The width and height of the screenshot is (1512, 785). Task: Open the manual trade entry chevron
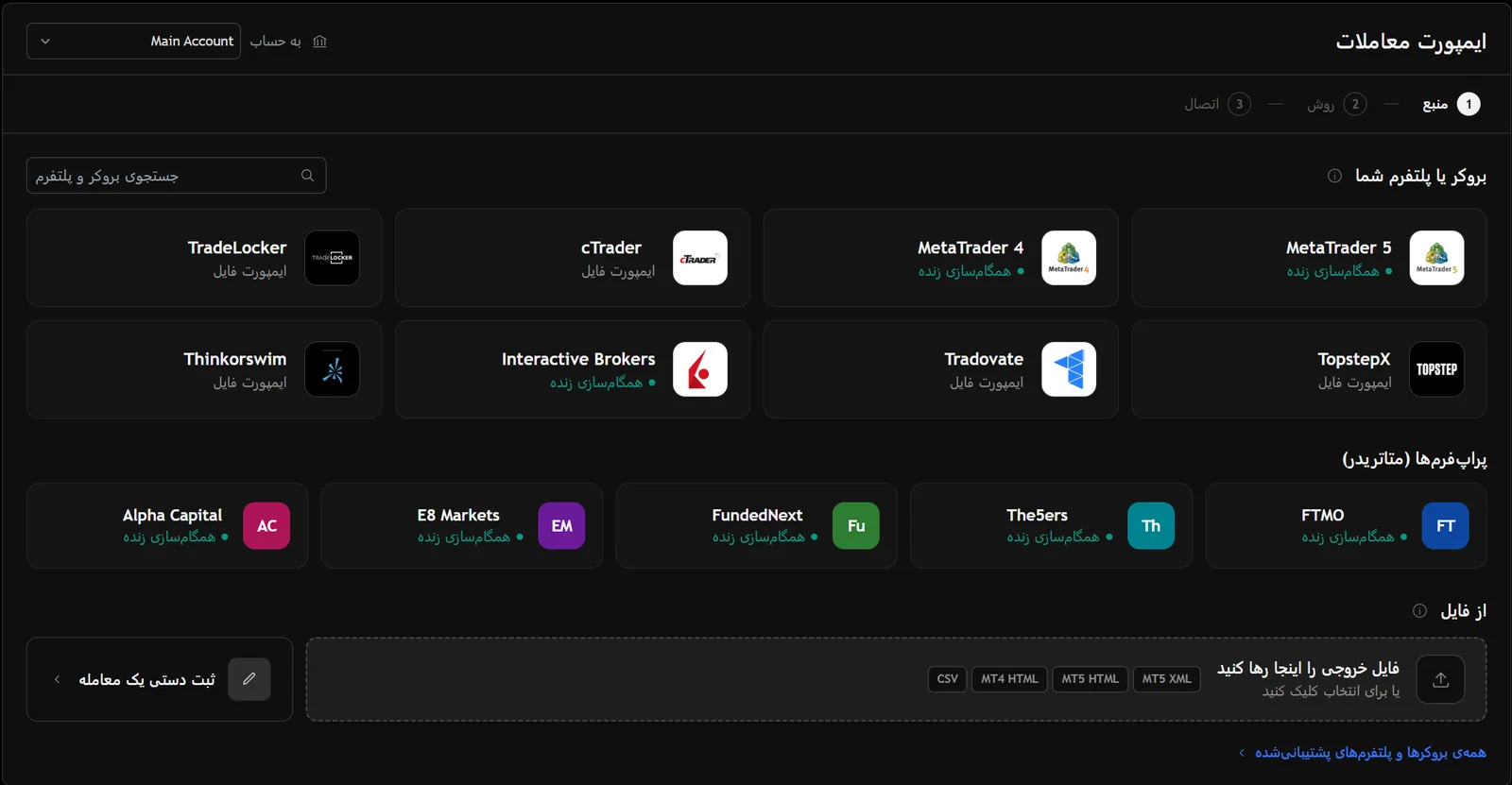57,679
